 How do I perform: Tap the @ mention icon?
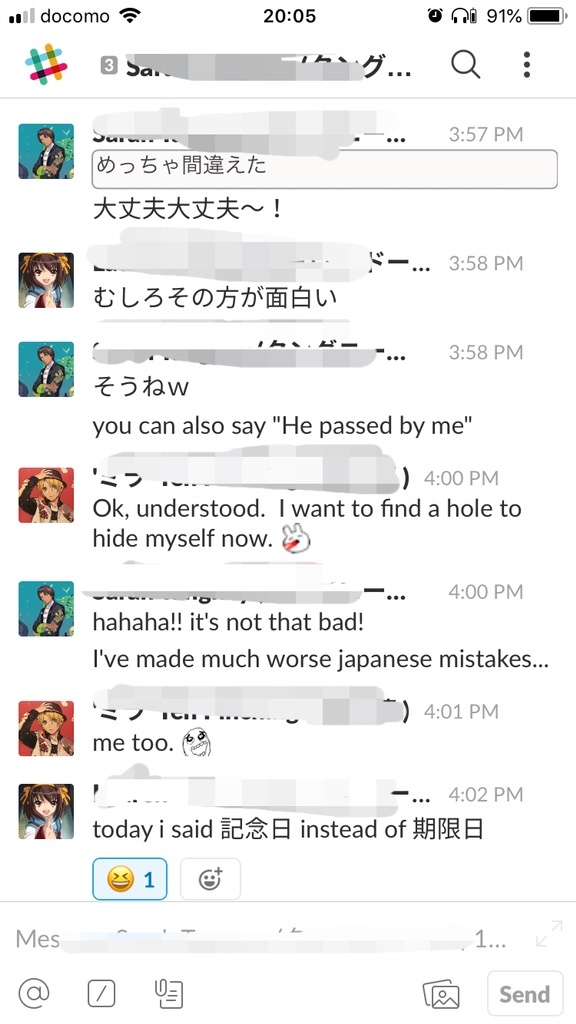point(34,993)
